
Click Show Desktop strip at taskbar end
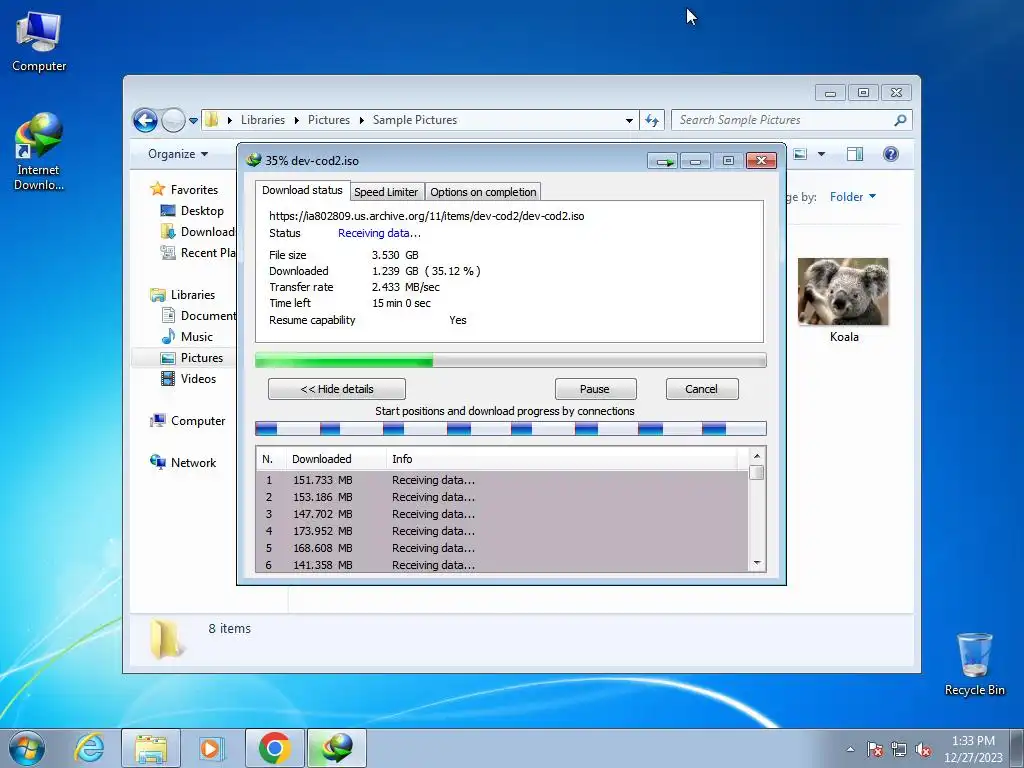1017,748
